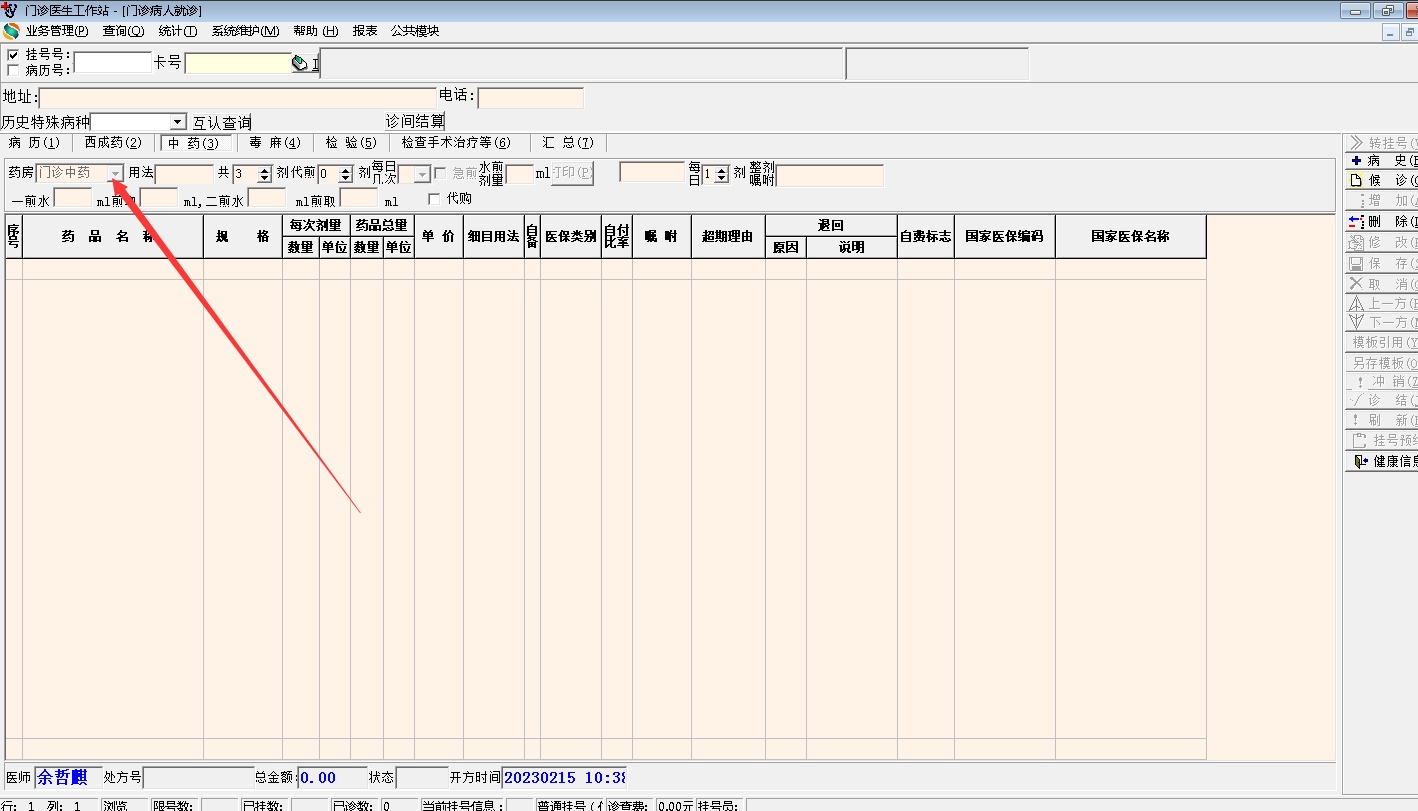Click the 国家医保编码 column header

point(1004,237)
